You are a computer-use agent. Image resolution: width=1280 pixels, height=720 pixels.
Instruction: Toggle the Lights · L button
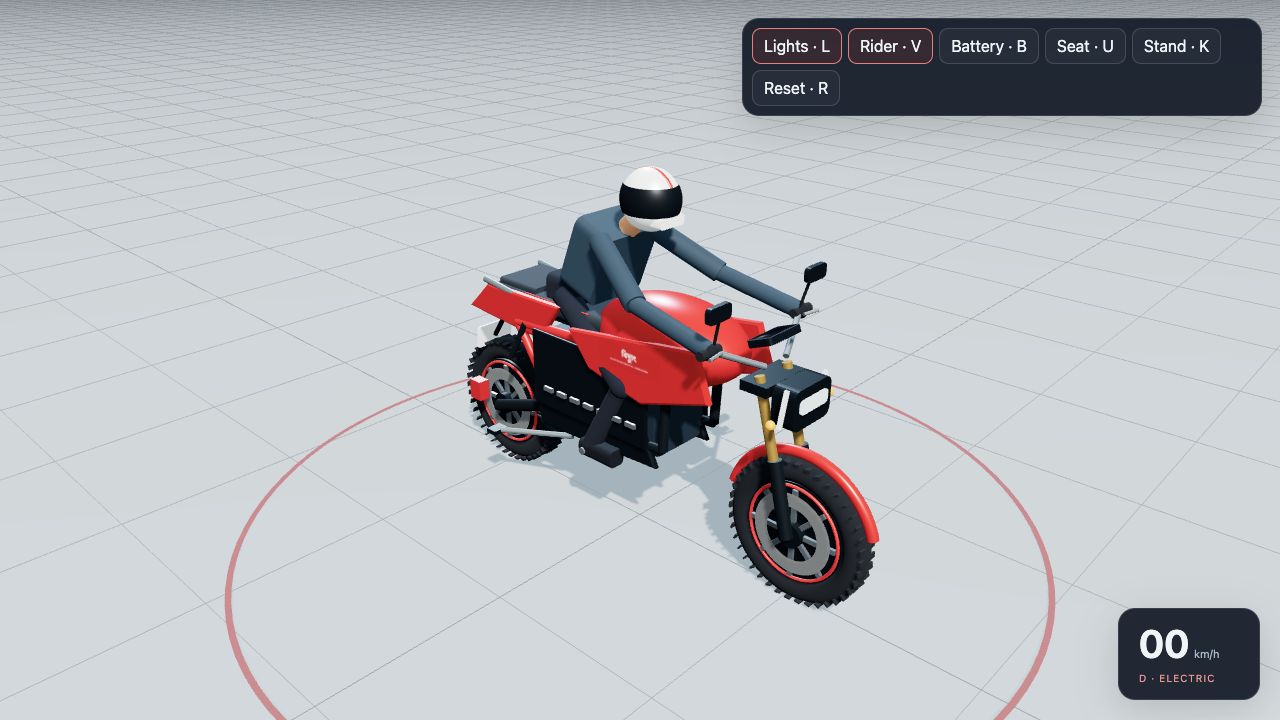coord(797,46)
